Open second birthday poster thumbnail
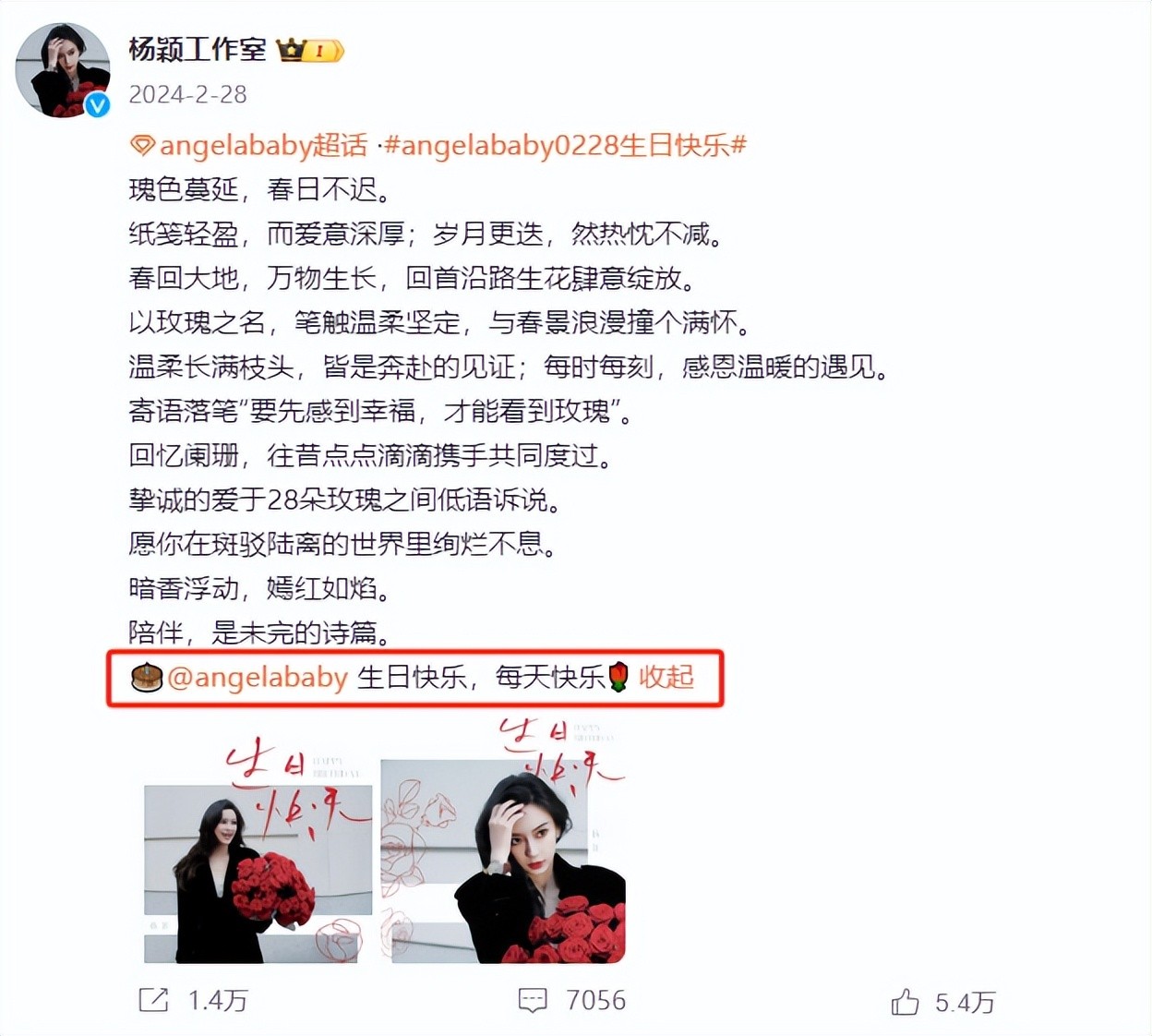Viewport: 1152px width, 1036px height. (x=504, y=841)
